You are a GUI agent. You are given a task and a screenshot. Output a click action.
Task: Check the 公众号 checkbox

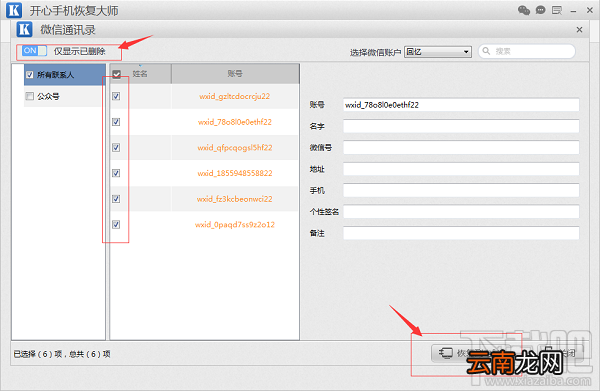[29, 96]
